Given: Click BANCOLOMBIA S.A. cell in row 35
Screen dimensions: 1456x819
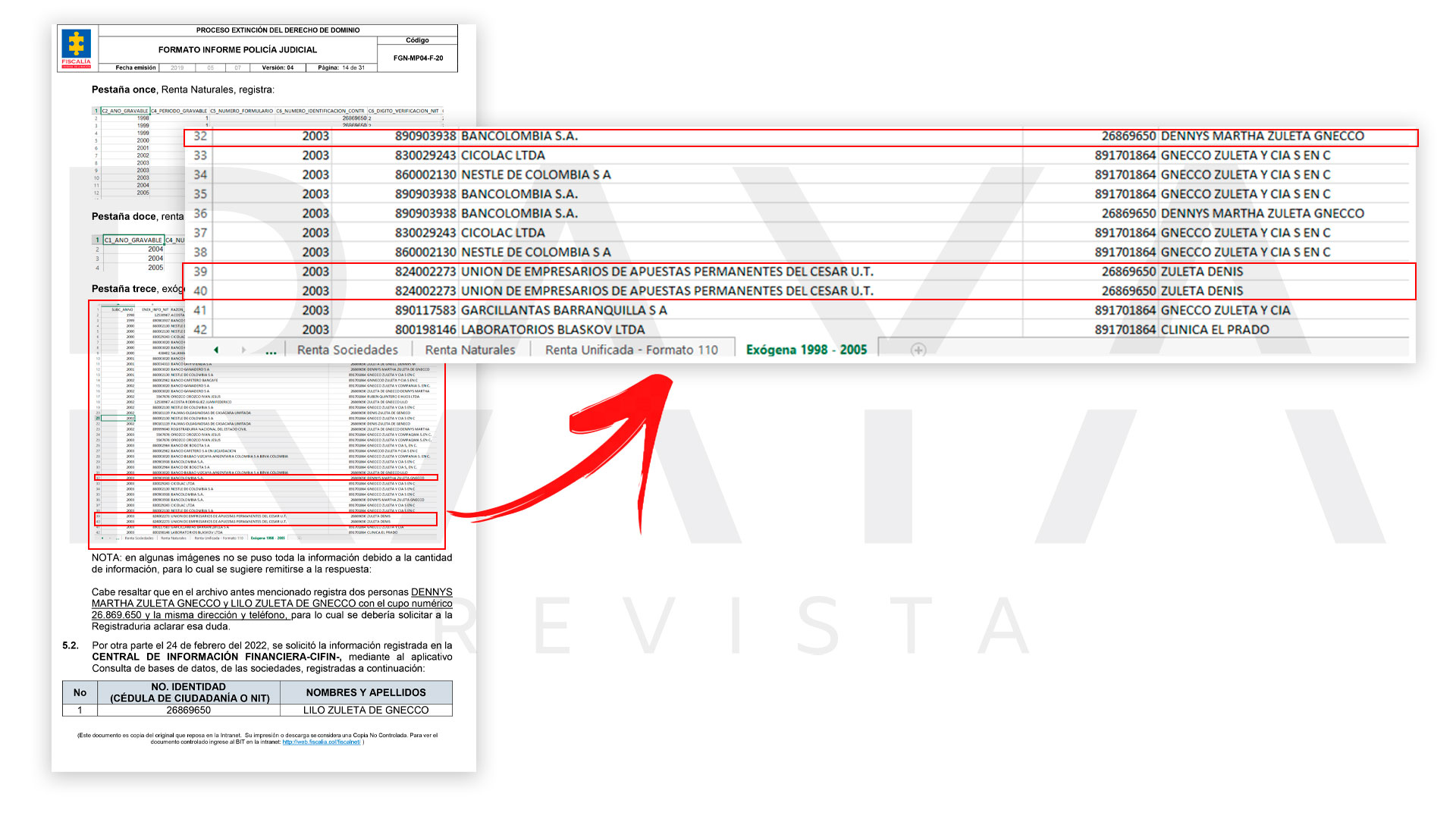Looking at the screenshot, I should click(x=519, y=194).
